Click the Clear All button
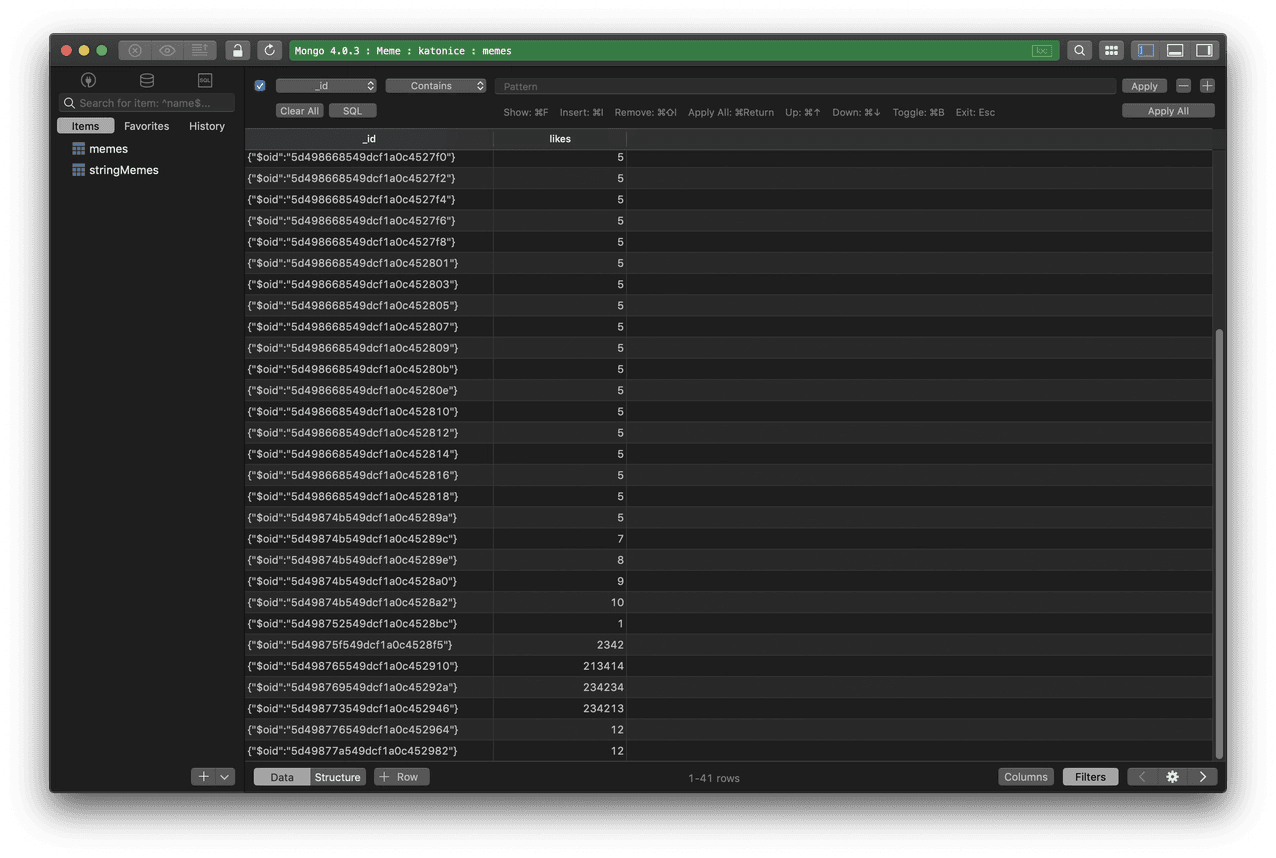 click(x=299, y=111)
